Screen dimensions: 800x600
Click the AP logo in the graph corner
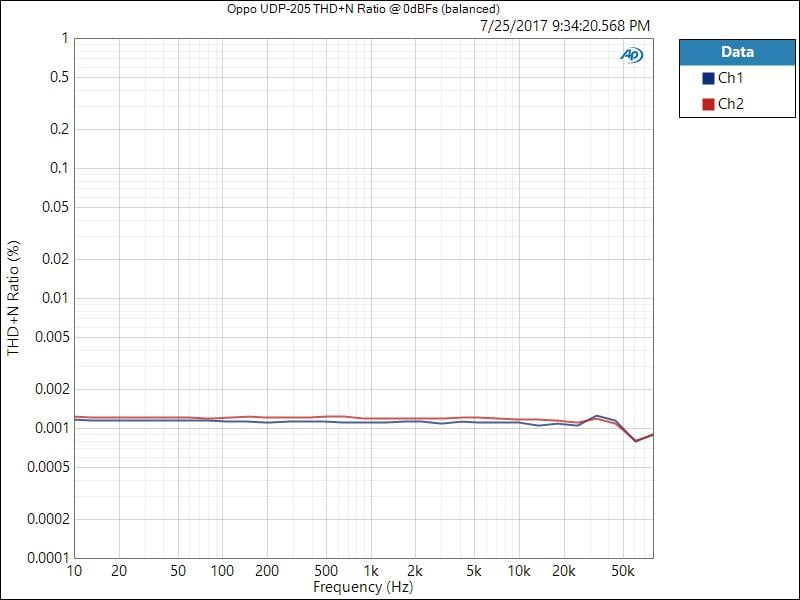(631, 55)
